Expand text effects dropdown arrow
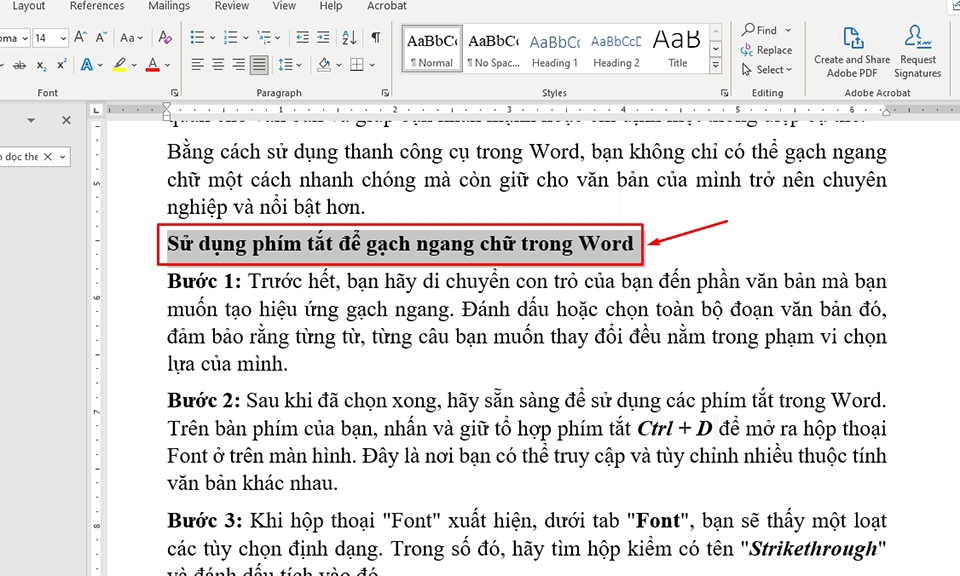This screenshot has height=576, width=960. 100,65
